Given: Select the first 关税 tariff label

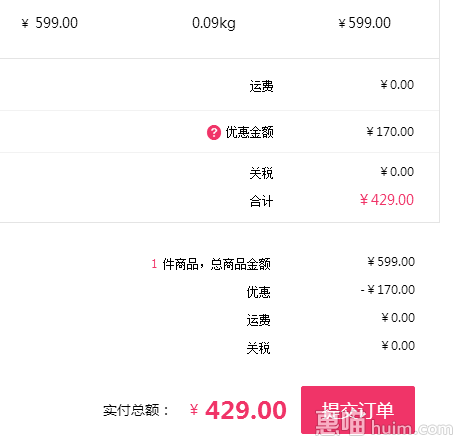Looking at the screenshot, I should tap(262, 173).
